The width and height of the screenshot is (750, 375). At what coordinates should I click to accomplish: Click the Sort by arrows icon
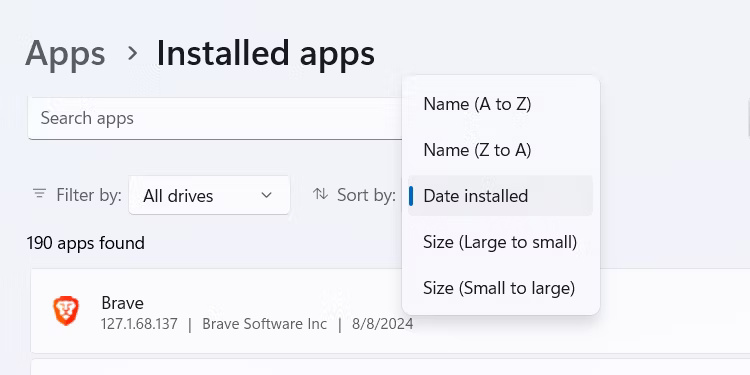pyautogui.click(x=320, y=194)
